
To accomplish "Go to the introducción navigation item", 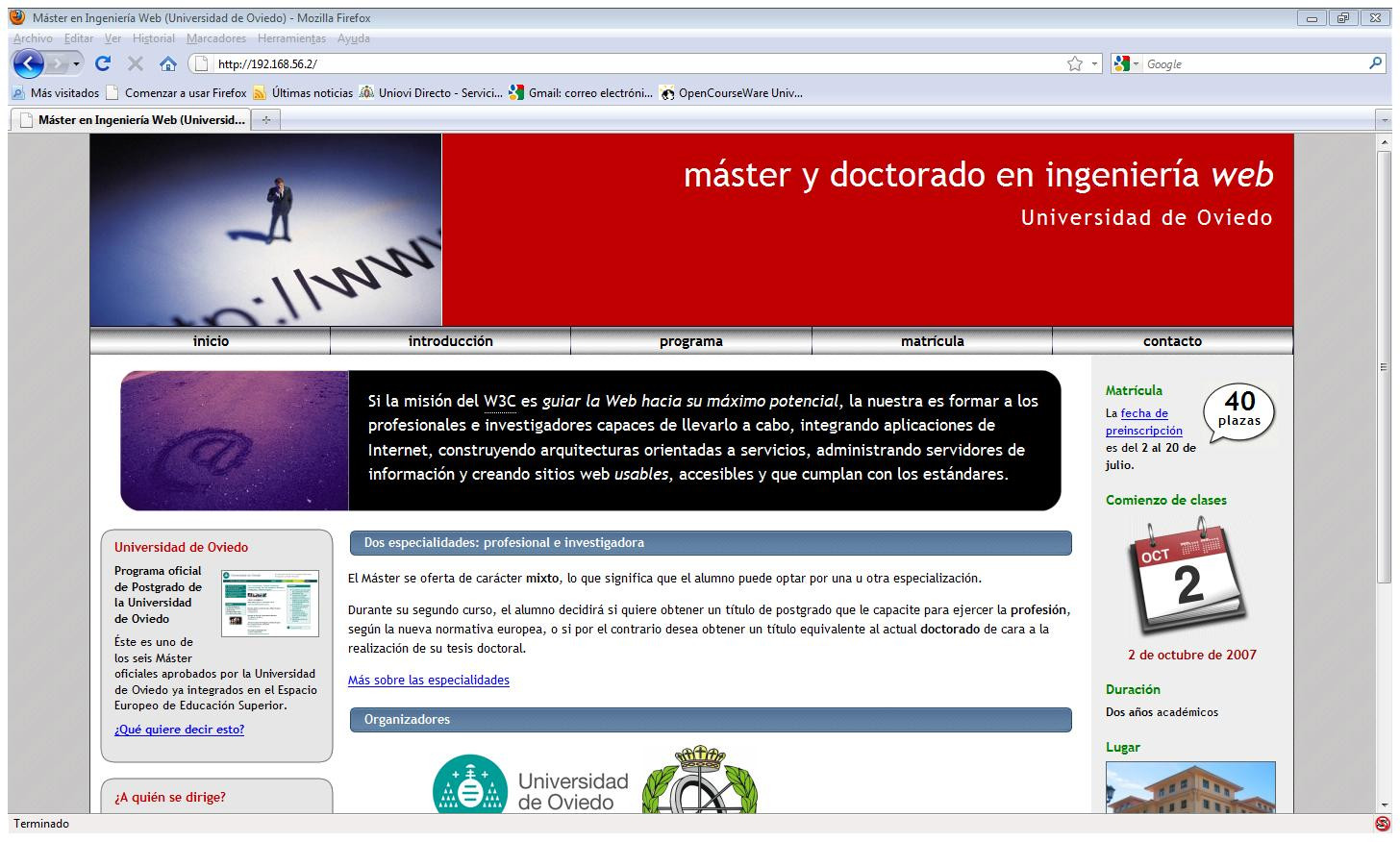I will click(450, 341).
